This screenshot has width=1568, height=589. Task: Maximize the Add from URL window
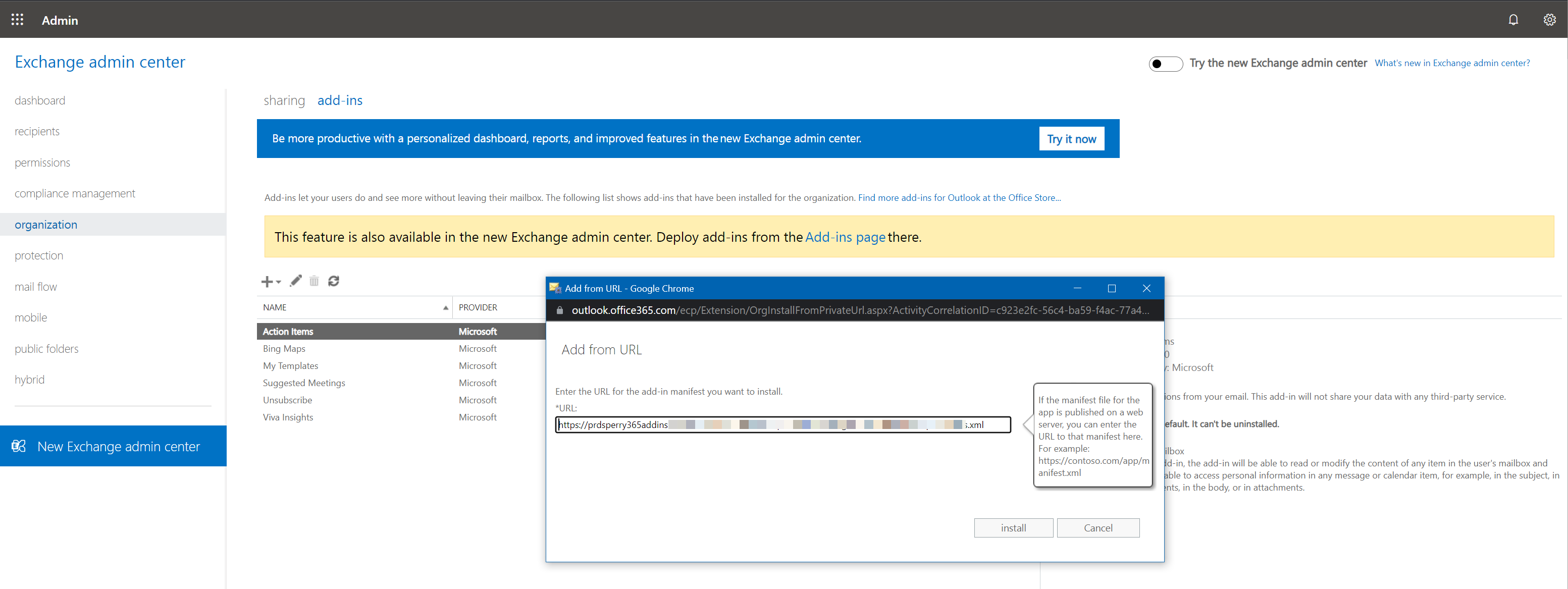pos(1112,288)
